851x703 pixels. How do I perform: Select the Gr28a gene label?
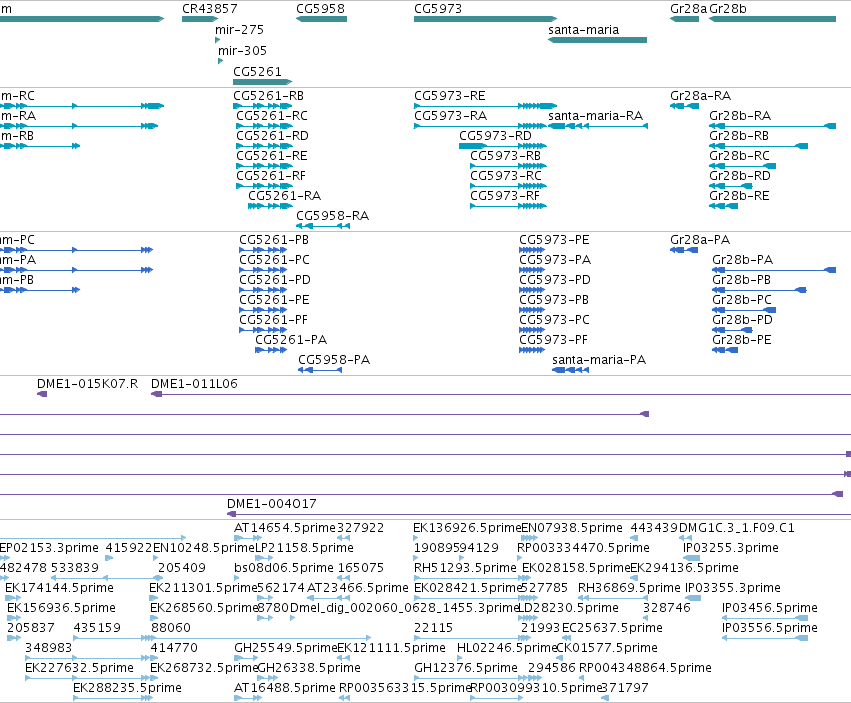[689, 9]
